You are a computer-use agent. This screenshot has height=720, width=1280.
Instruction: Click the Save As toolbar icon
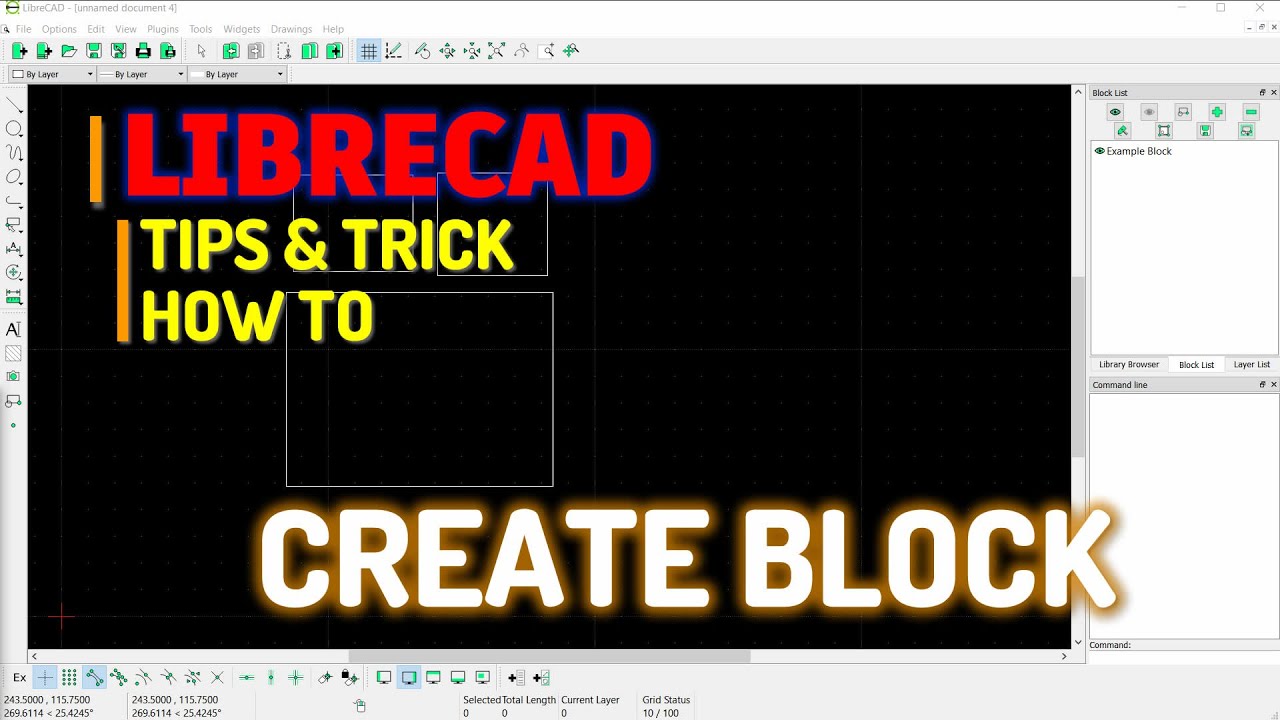click(x=119, y=51)
